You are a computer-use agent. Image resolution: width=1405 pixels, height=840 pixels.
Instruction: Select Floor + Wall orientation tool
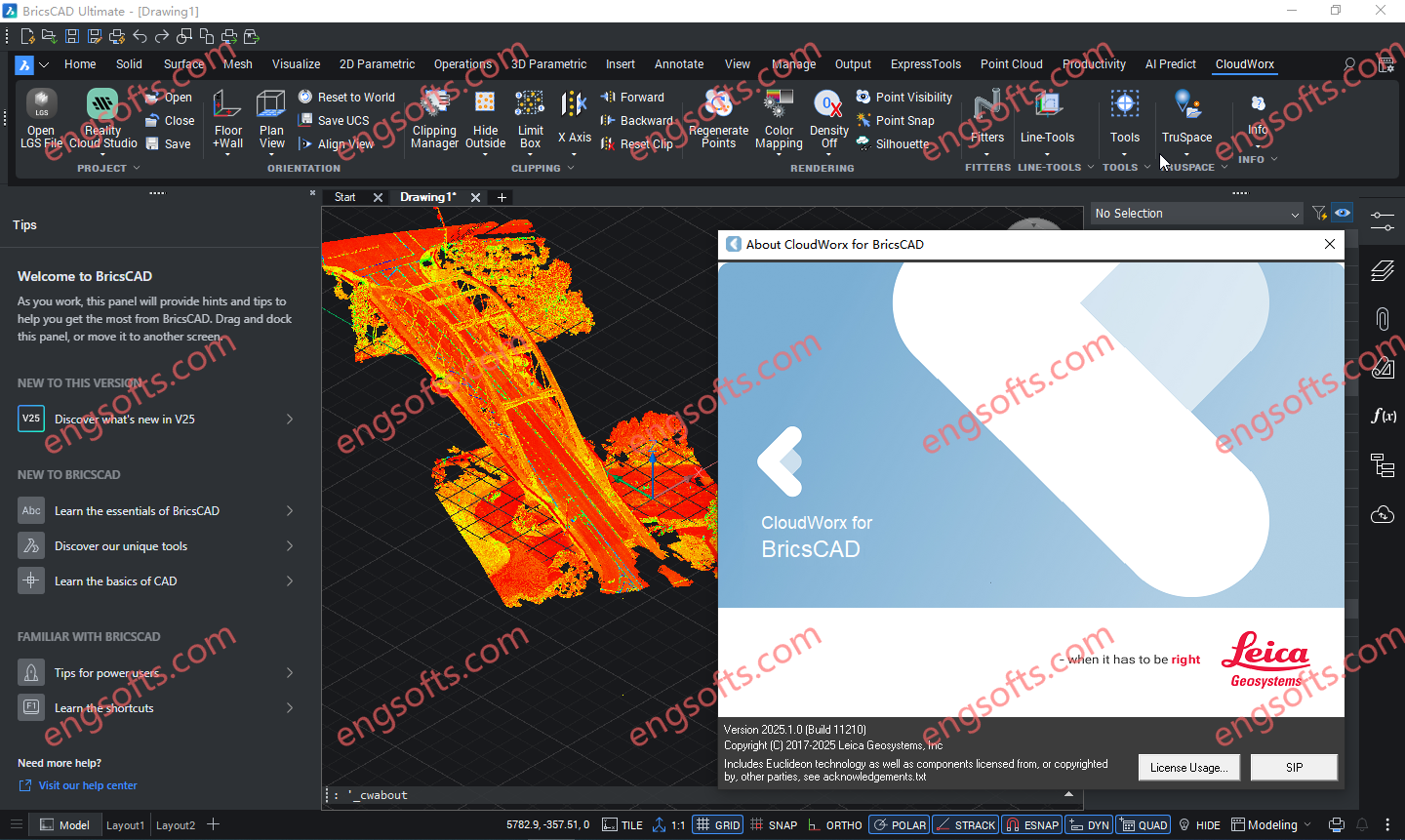pyautogui.click(x=227, y=119)
